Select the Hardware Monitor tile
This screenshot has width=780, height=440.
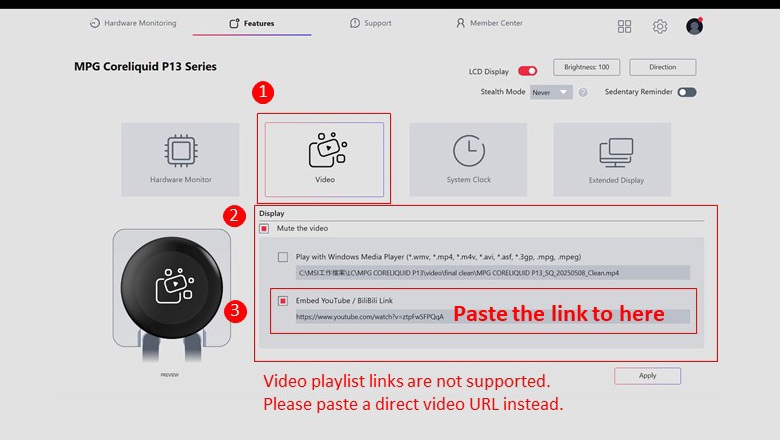(x=181, y=160)
